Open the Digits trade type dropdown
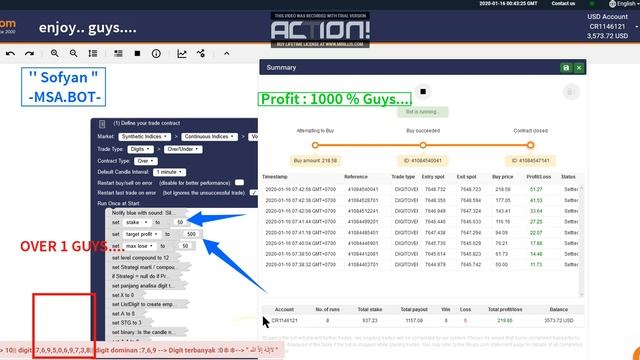640x360 pixels. 140,149
